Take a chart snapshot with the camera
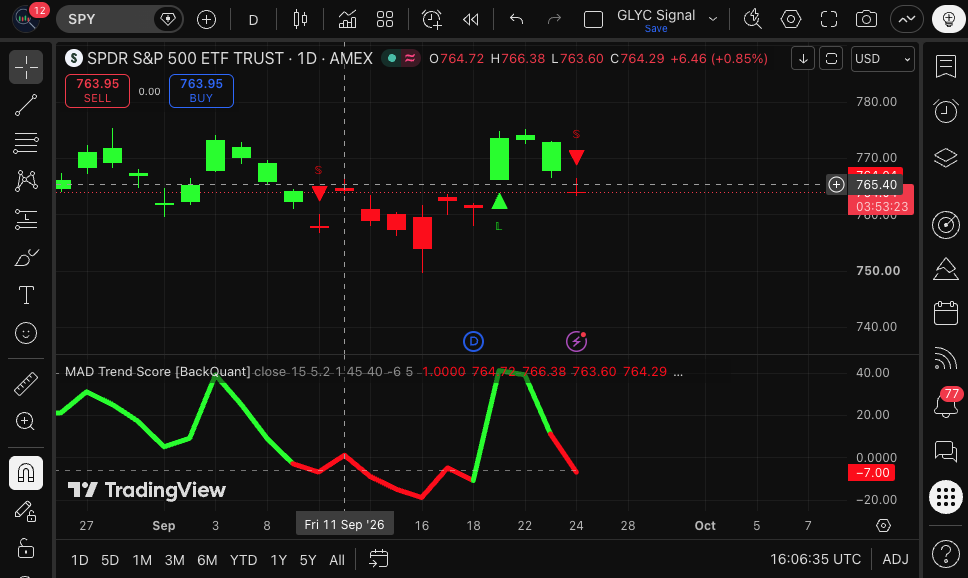The image size is (968, 578). [866, 20]
